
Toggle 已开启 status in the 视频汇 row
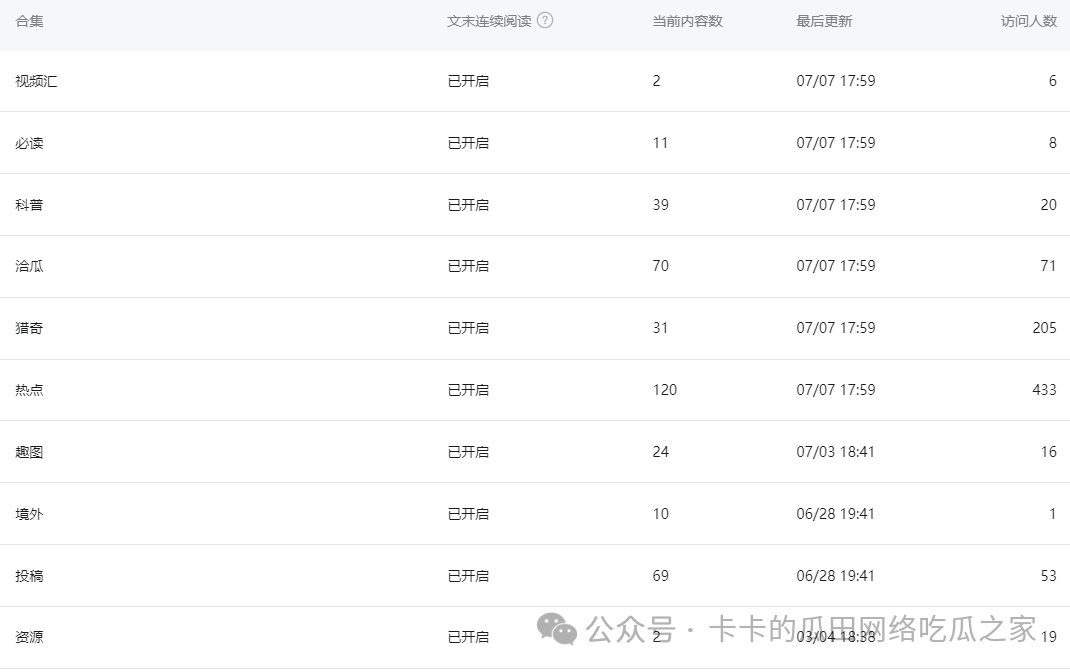click(468, 81)
